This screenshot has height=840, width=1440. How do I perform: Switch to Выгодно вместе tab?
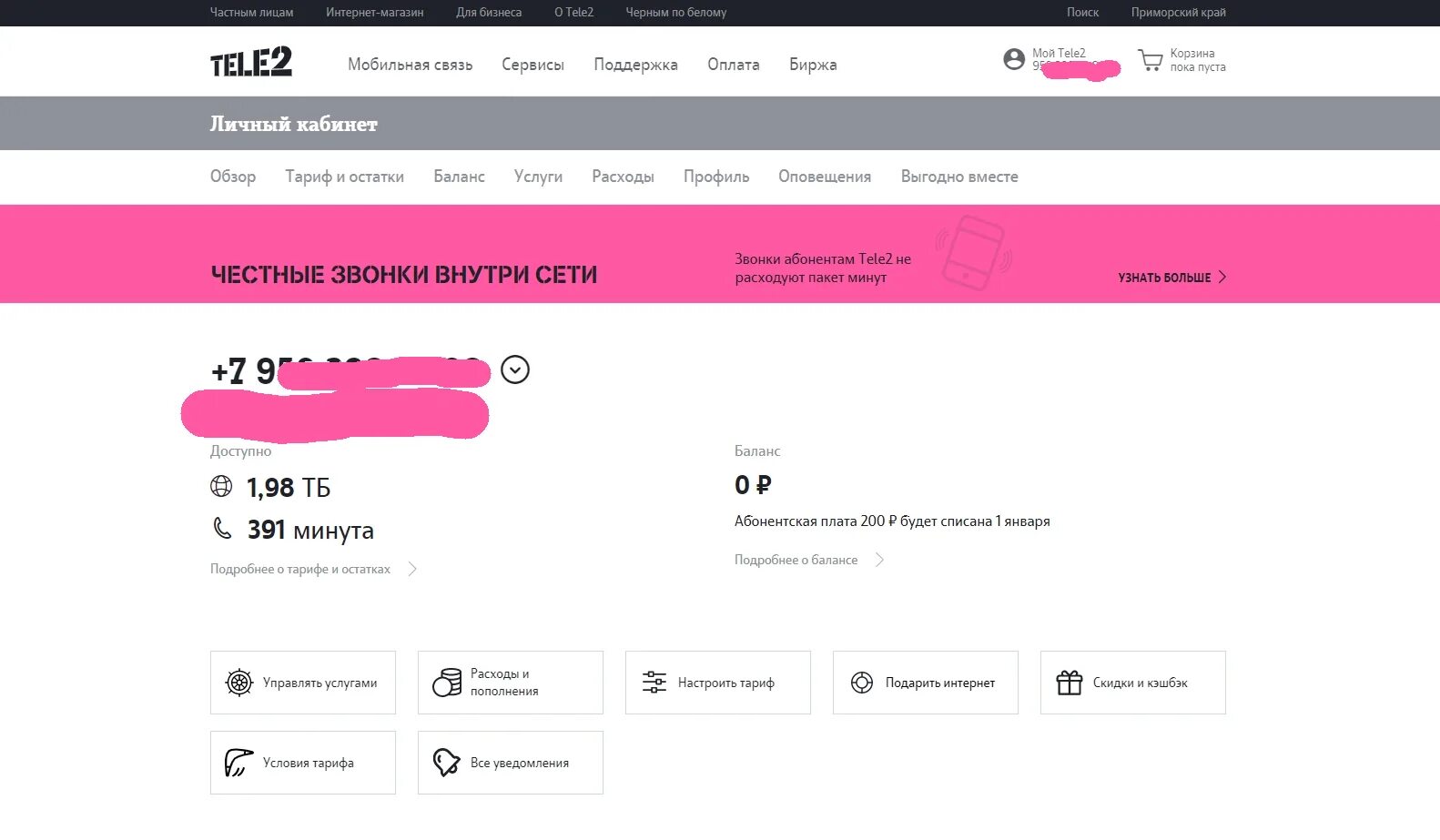pos(959,177)
